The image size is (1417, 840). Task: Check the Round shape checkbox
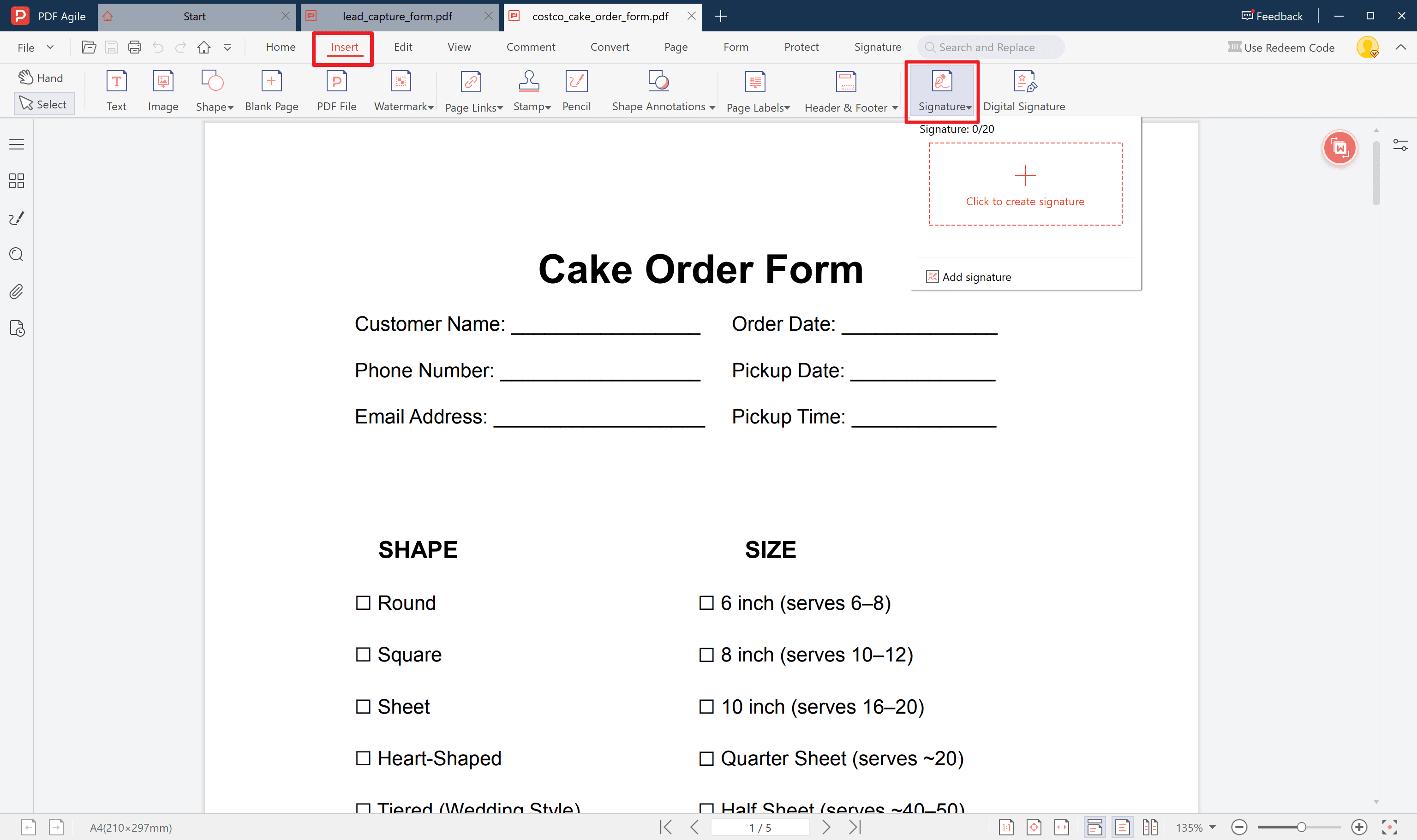click(363, 603)
